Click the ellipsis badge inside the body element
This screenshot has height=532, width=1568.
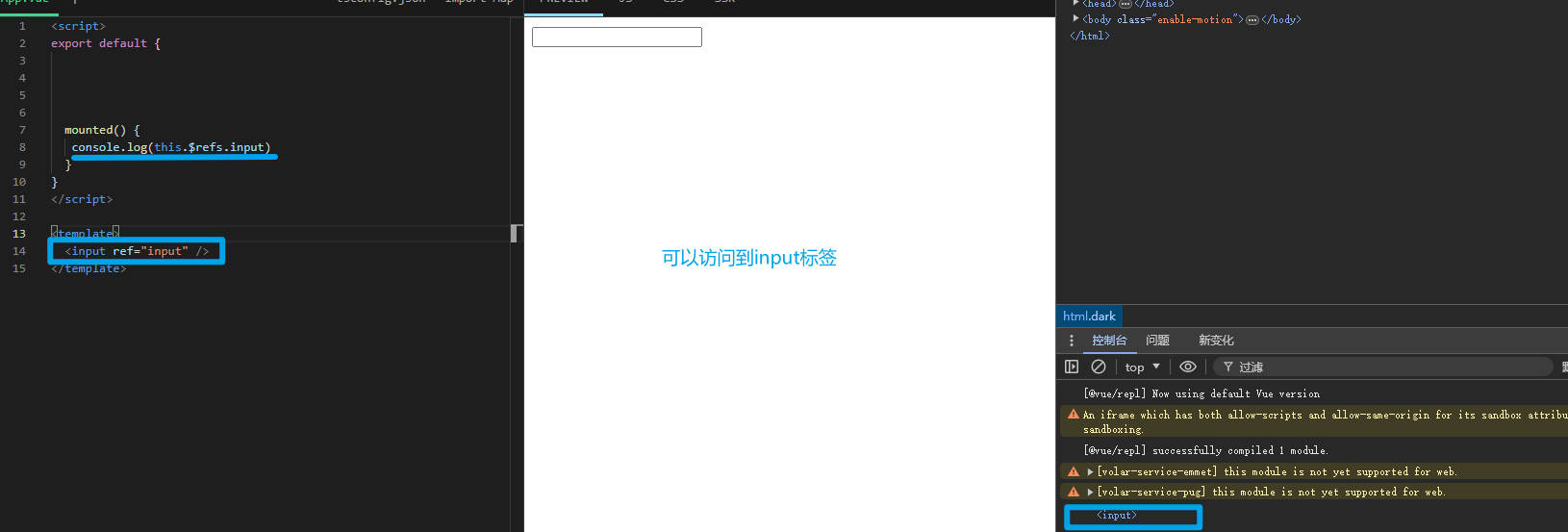(x=1252, y=19)
